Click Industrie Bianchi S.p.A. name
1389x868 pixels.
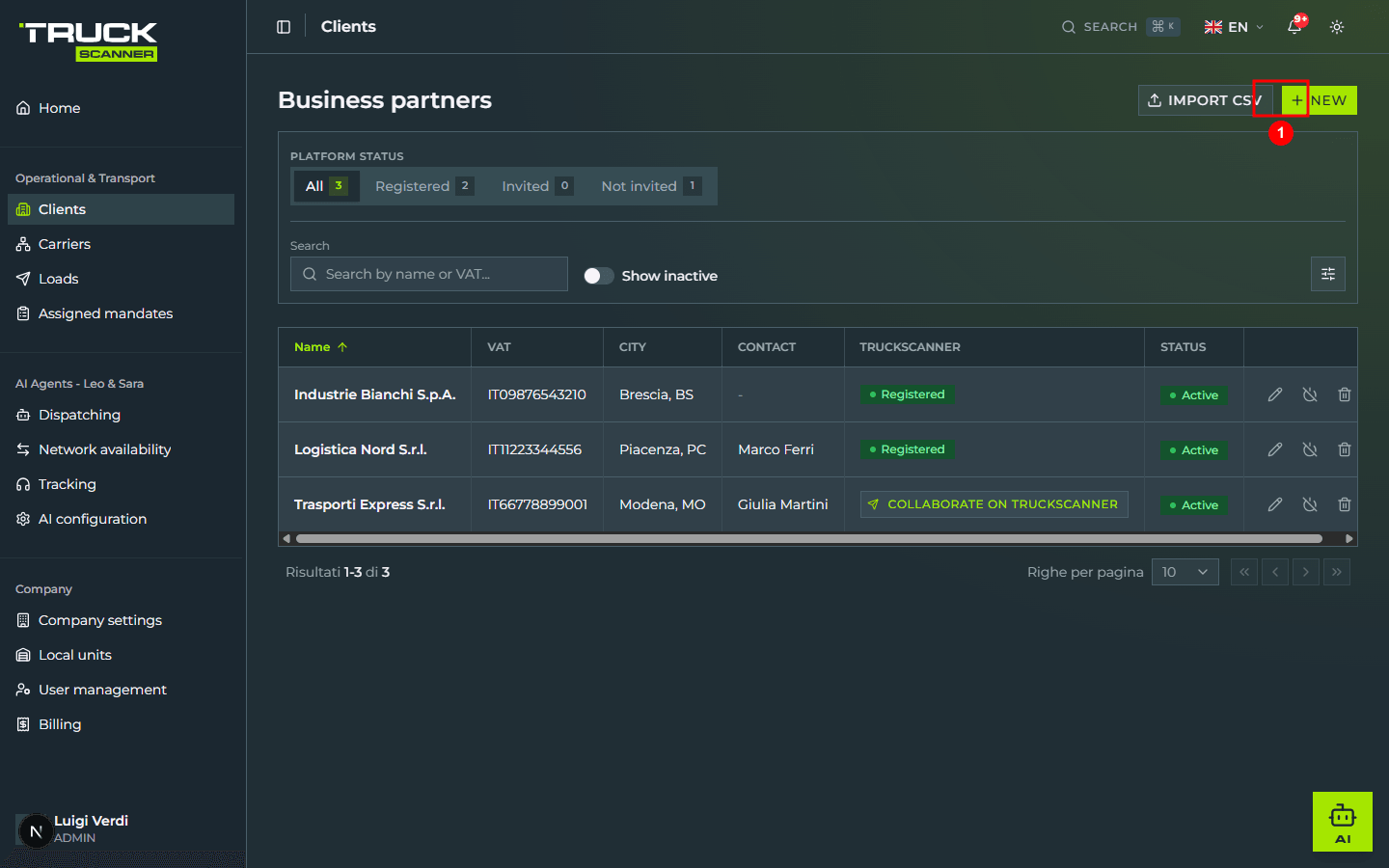375,394
